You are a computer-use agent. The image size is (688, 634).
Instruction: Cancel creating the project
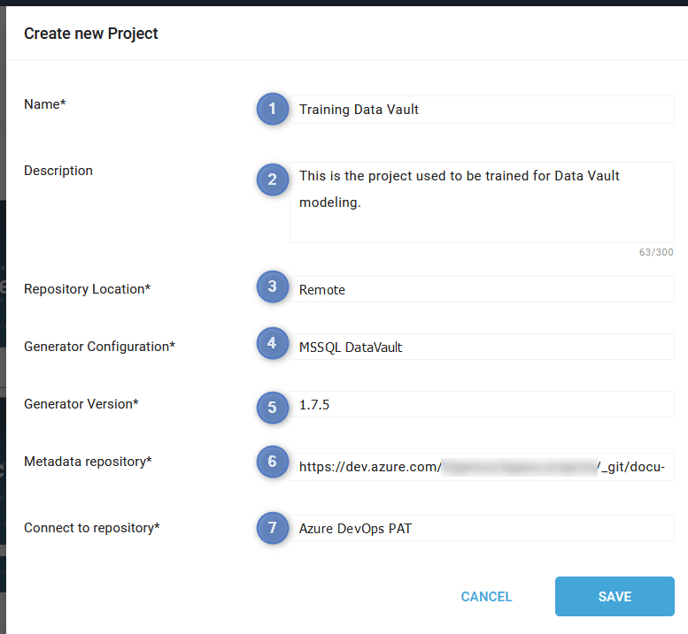(x=486, y=596)
